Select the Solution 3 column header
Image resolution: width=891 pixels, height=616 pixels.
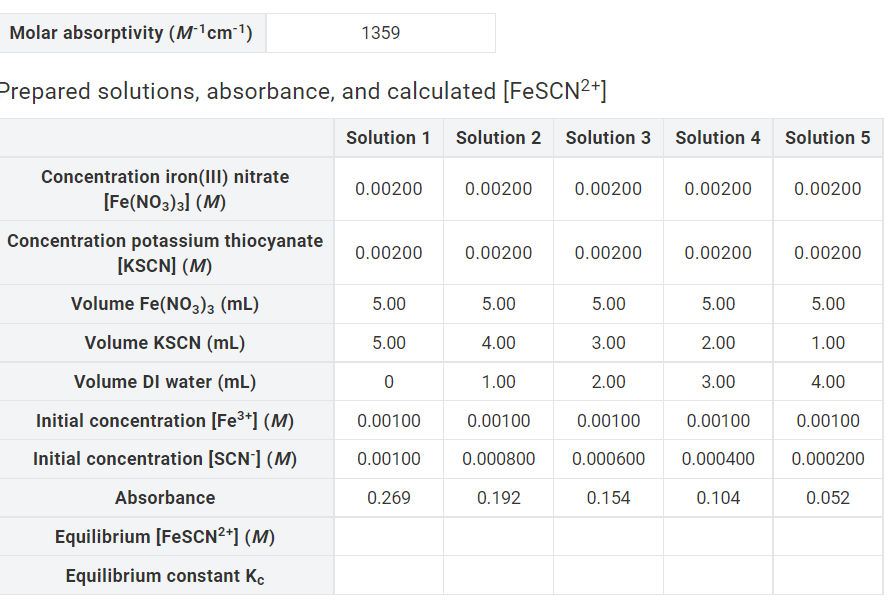click(607, 137)
